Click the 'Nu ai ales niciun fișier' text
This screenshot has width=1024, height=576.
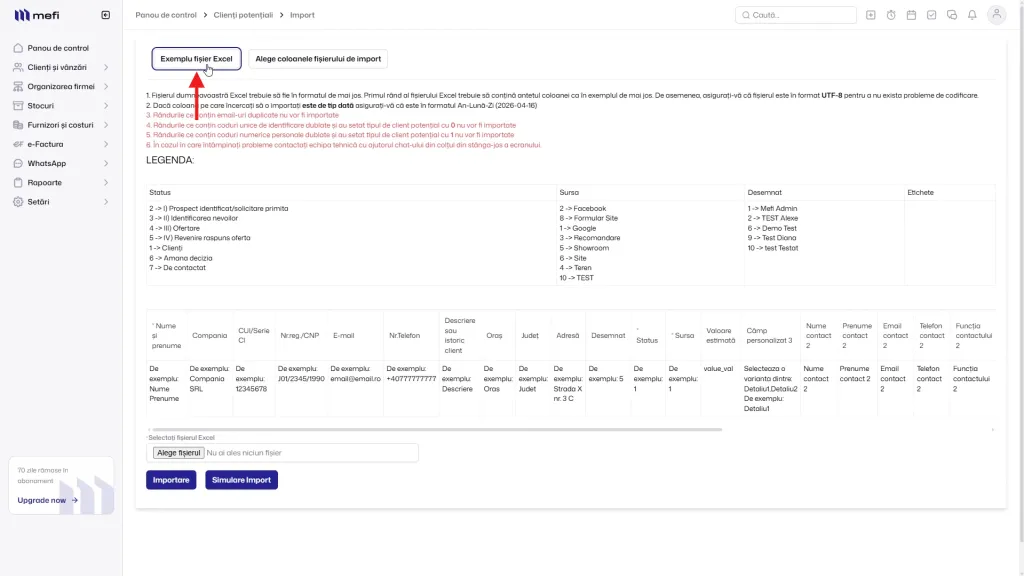(x=244, y=453)
